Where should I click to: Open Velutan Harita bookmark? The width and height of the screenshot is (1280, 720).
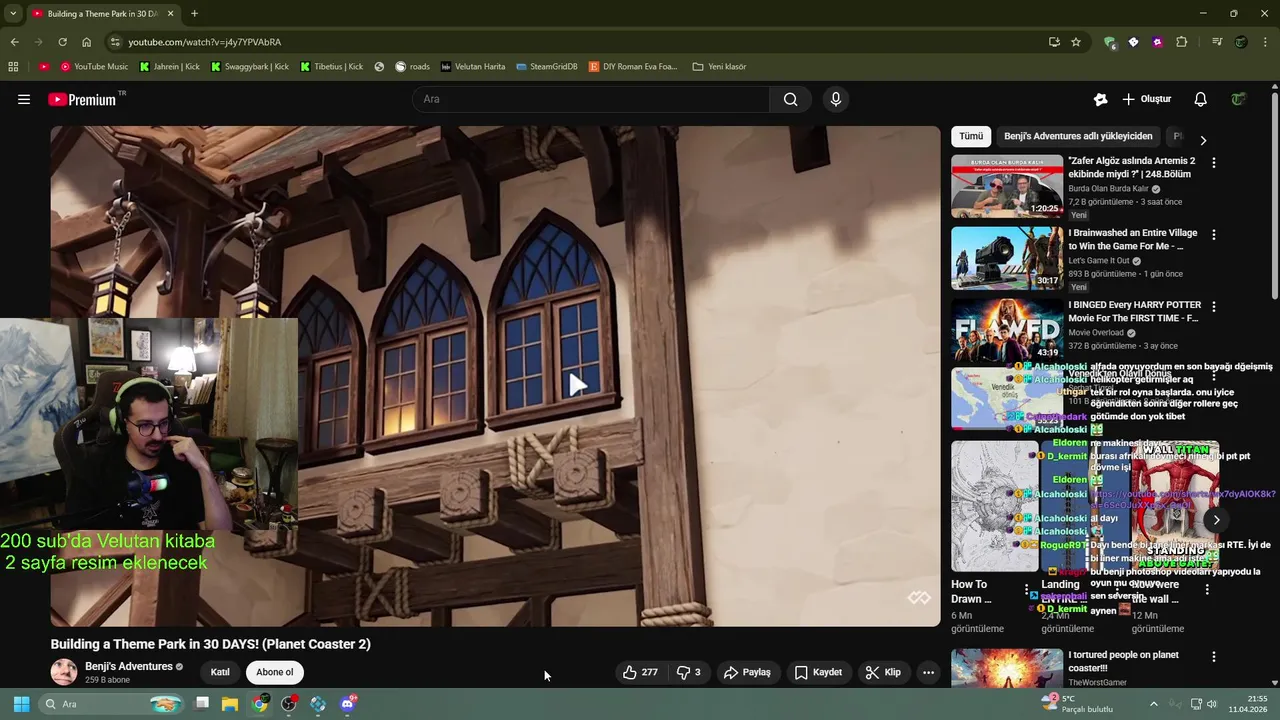point(473,67)
